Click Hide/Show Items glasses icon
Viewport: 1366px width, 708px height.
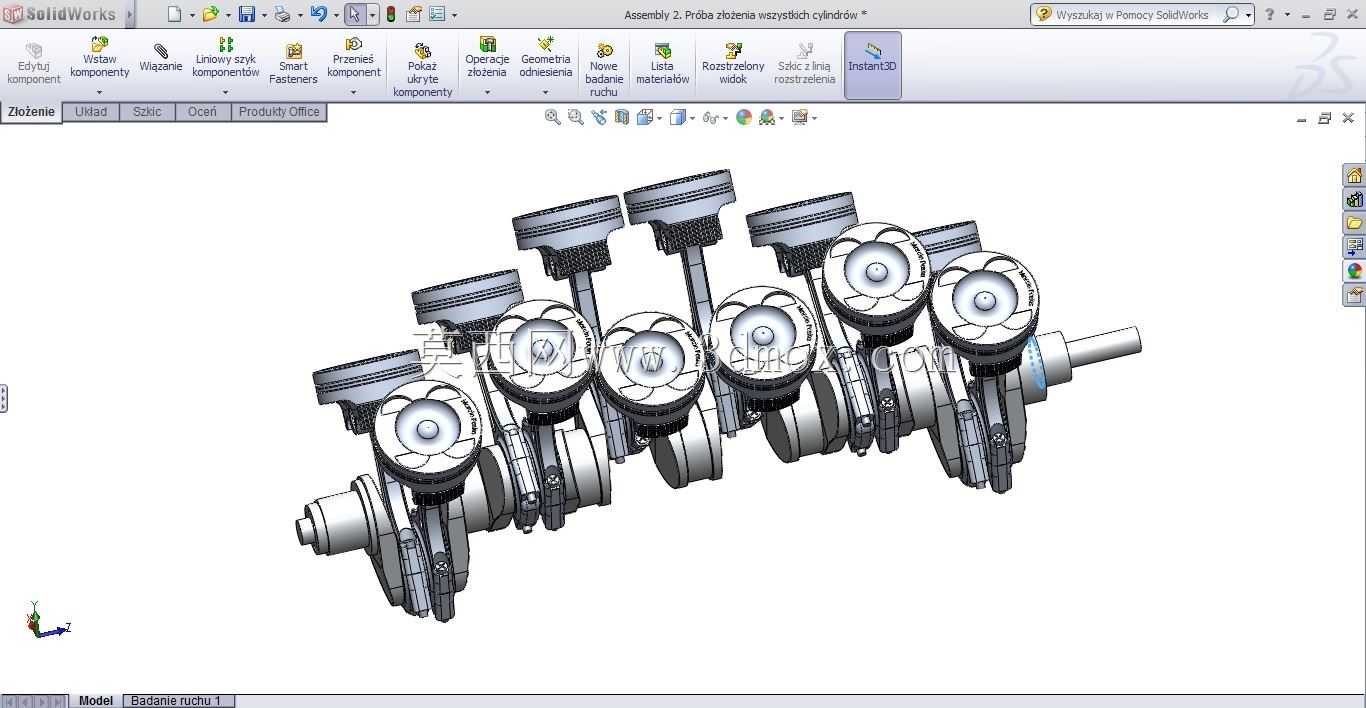click(709, 117)
